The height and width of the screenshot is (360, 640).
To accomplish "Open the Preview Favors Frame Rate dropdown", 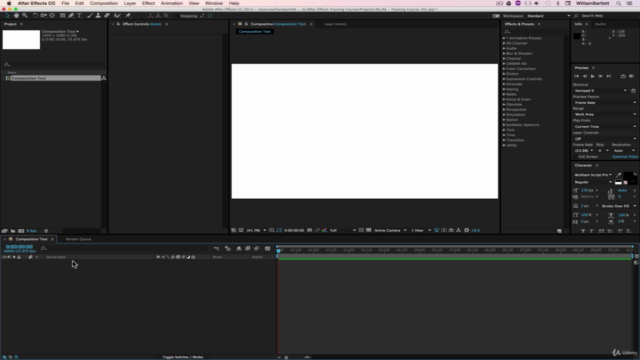I will 605,102.
